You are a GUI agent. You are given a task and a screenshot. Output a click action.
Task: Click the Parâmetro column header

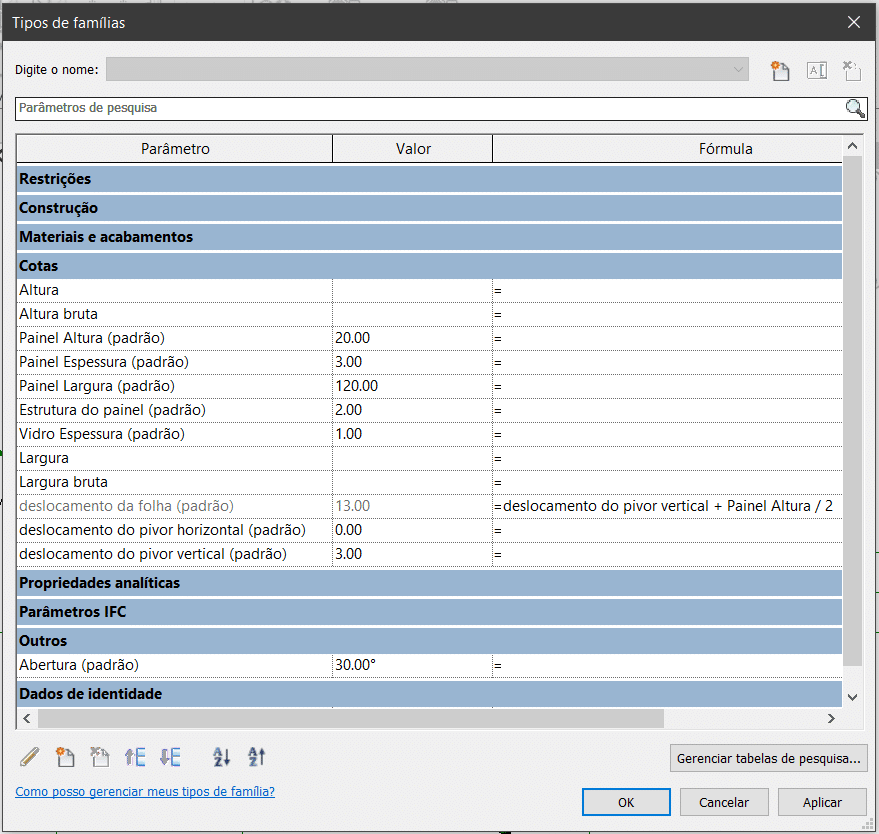[x=175, y=149]
